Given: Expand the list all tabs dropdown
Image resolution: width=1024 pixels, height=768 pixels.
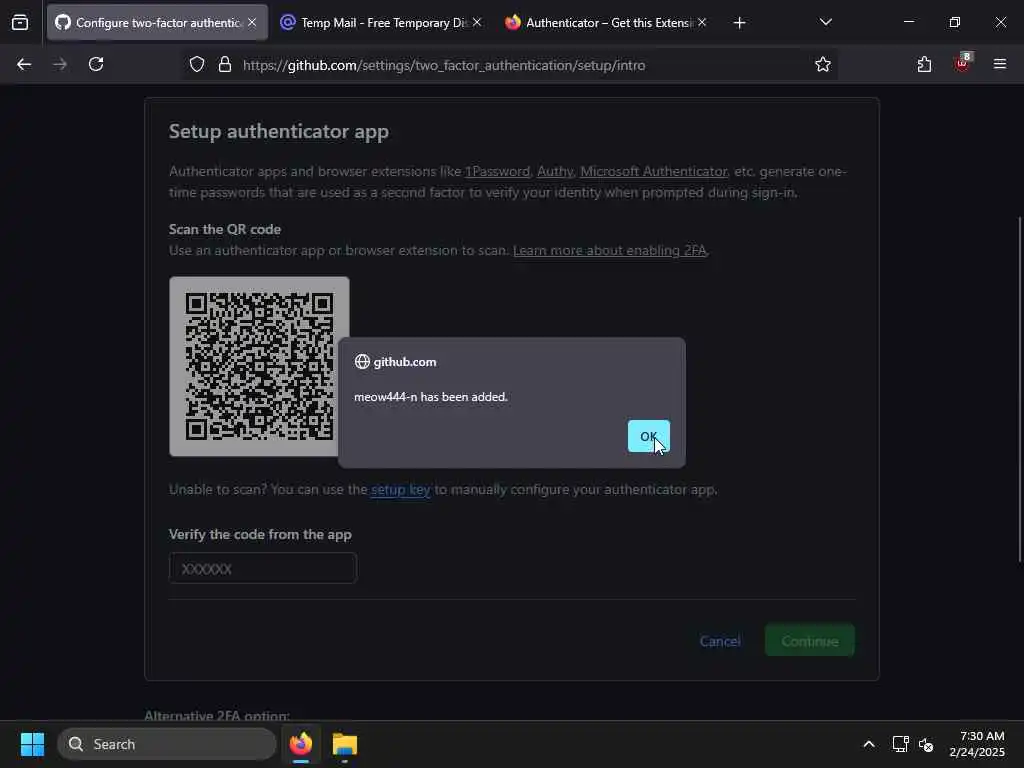Looking at the screenshot, I should tap(825, 22).
